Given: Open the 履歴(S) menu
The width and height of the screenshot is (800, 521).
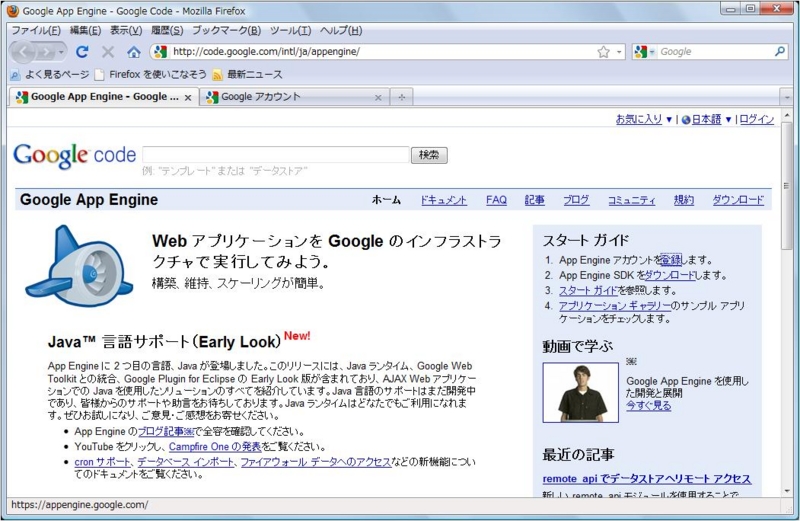Looking at the screenshot, I should point(167,31).
